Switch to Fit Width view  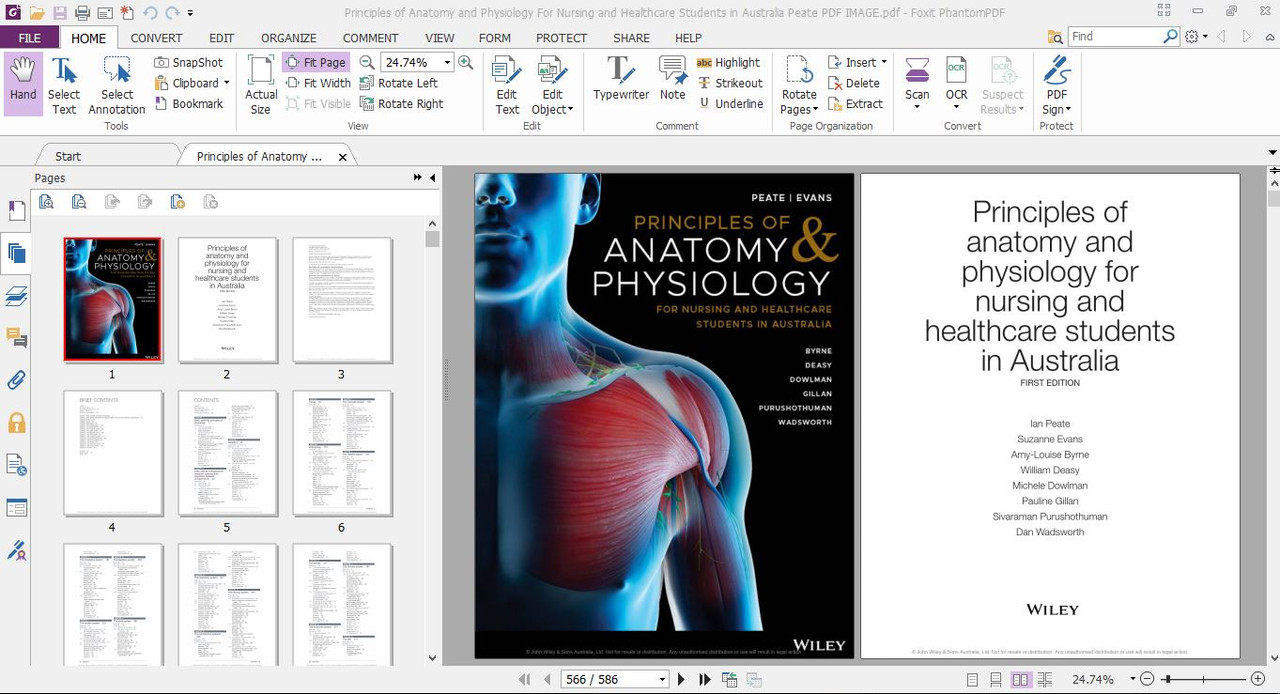tap(318, 83)
